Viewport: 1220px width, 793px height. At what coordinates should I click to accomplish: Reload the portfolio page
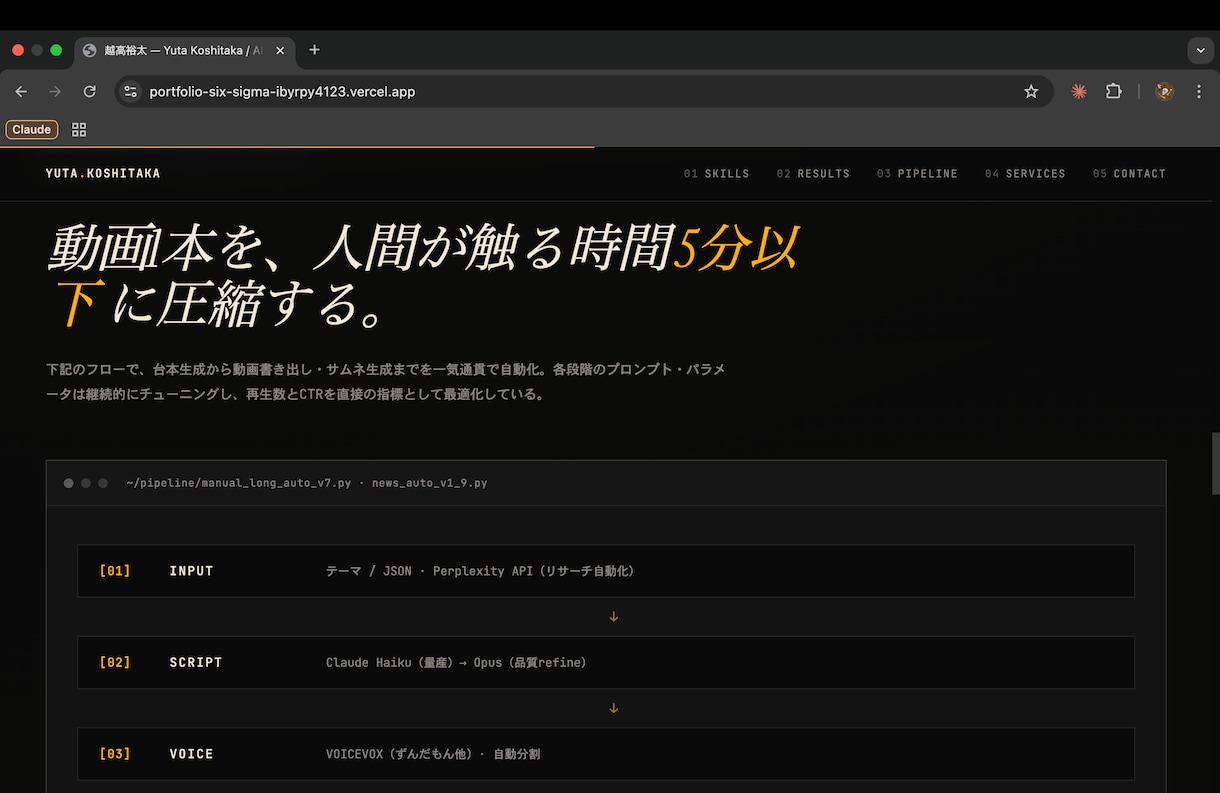89,91
